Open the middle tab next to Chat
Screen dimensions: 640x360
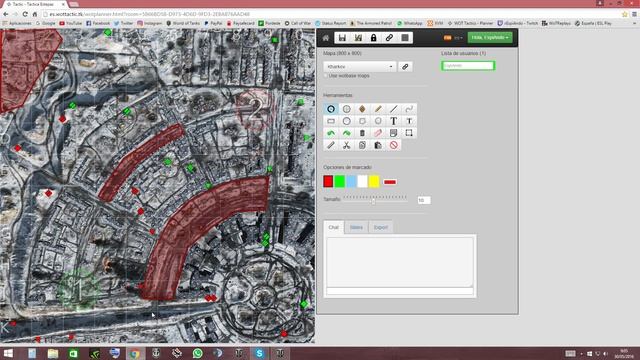[x=356, y=227]
